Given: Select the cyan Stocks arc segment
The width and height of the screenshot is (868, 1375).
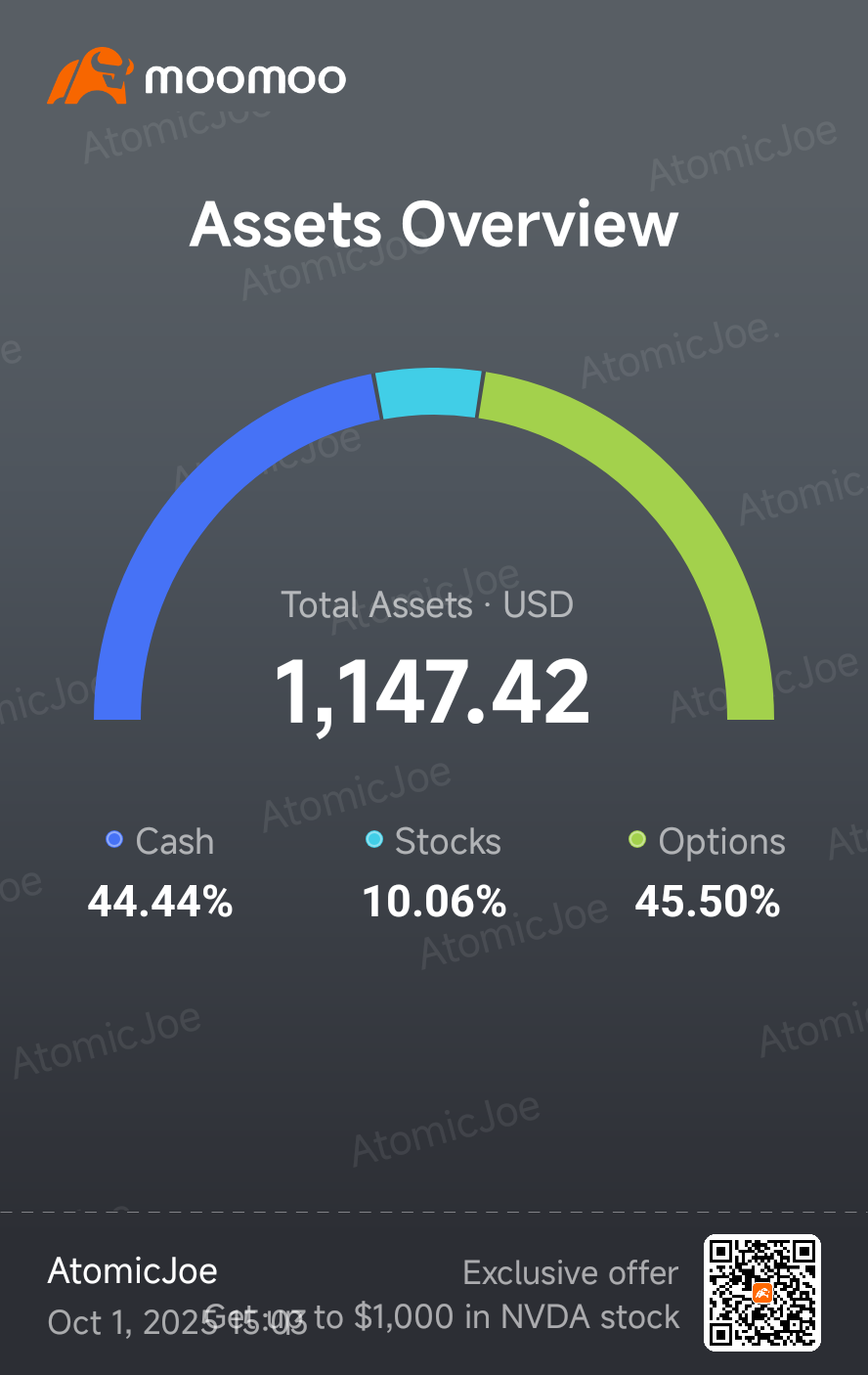Looking at the screenshot, I should tap(429, 393).
